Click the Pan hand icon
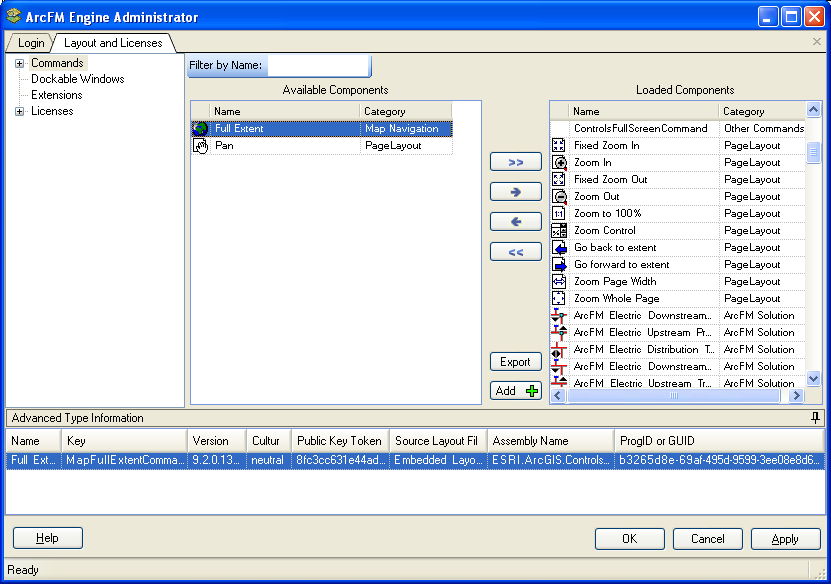 (x=200, y=146)
